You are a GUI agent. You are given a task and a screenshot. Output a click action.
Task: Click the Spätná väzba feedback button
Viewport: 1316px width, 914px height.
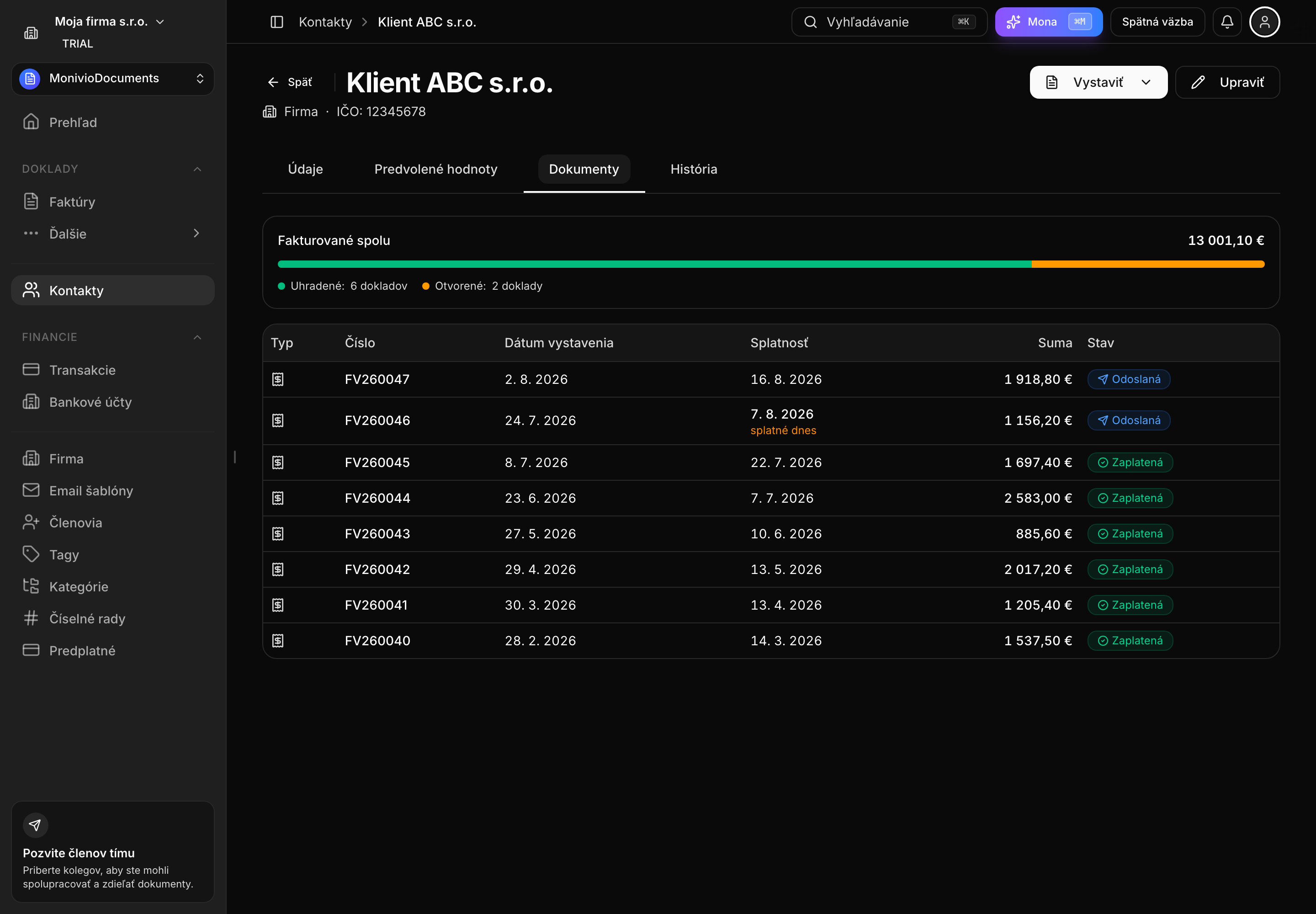[1157, 22]
